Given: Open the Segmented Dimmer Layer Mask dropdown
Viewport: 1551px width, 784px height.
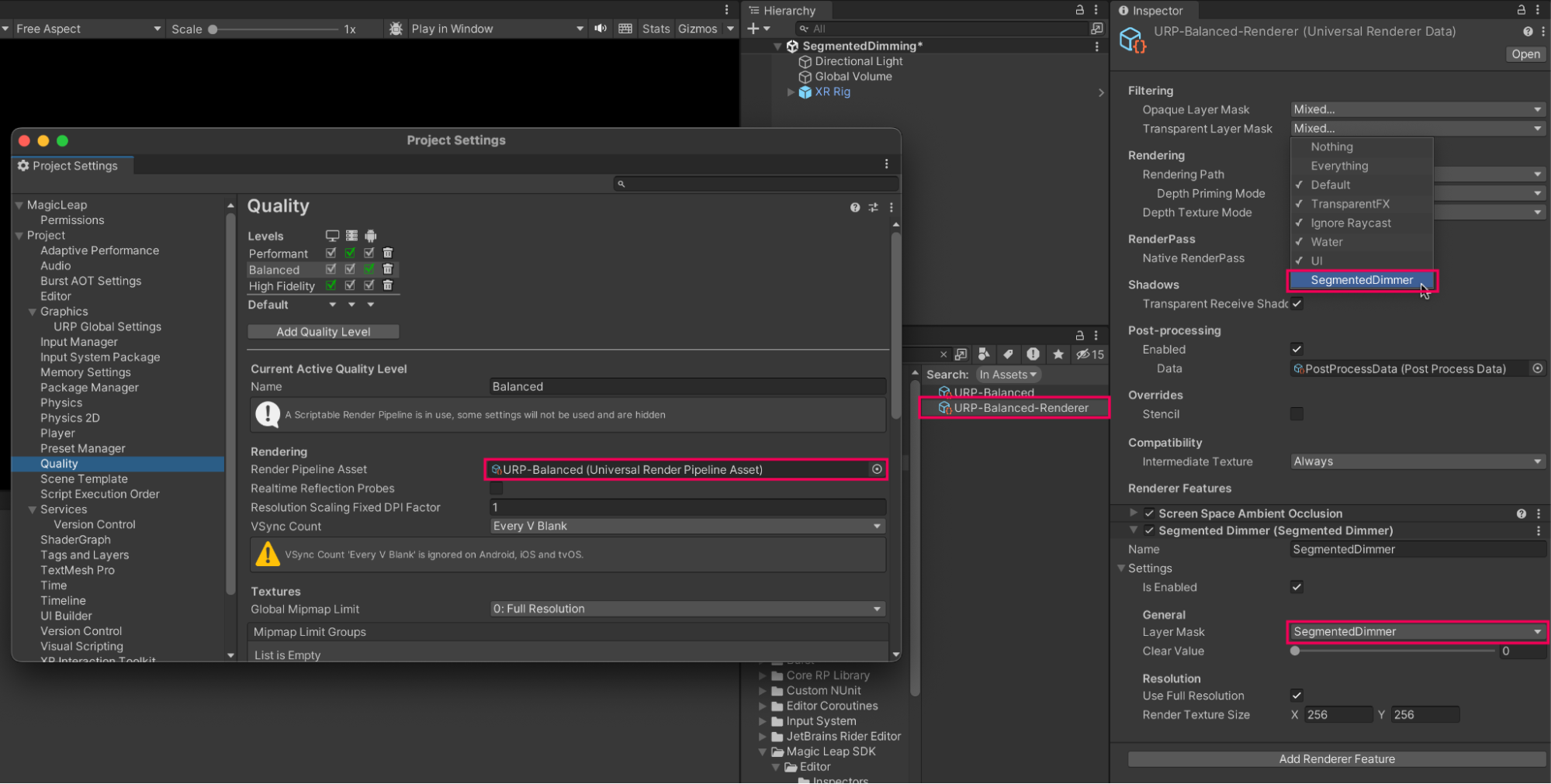Looking at the screenshot, I should [x=1416, y=632].
